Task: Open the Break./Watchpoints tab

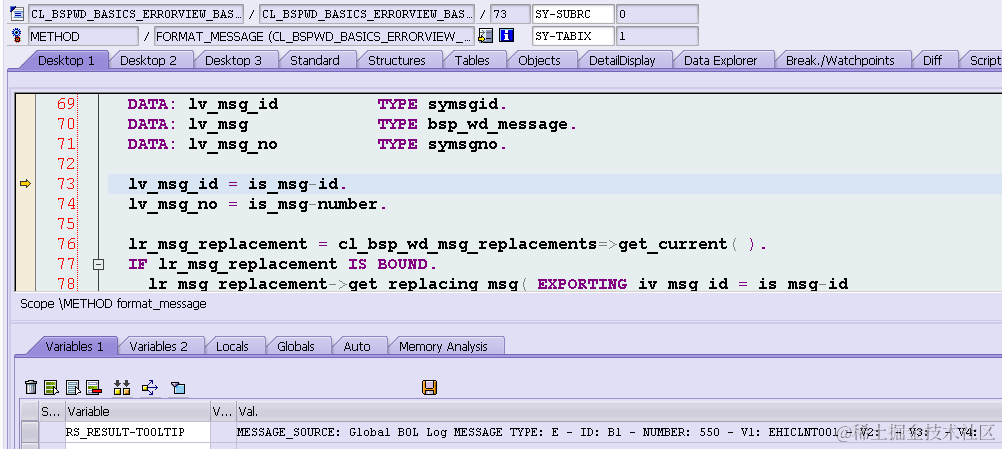Action: click(x=840, y=61)
